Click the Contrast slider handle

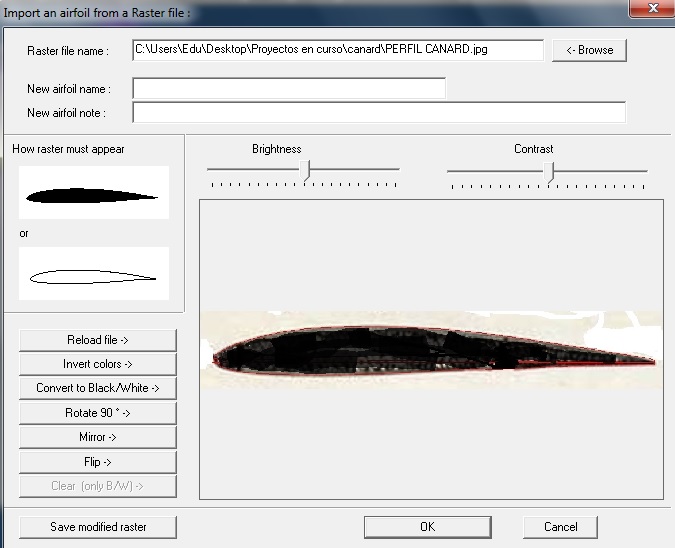pos(548,170)
